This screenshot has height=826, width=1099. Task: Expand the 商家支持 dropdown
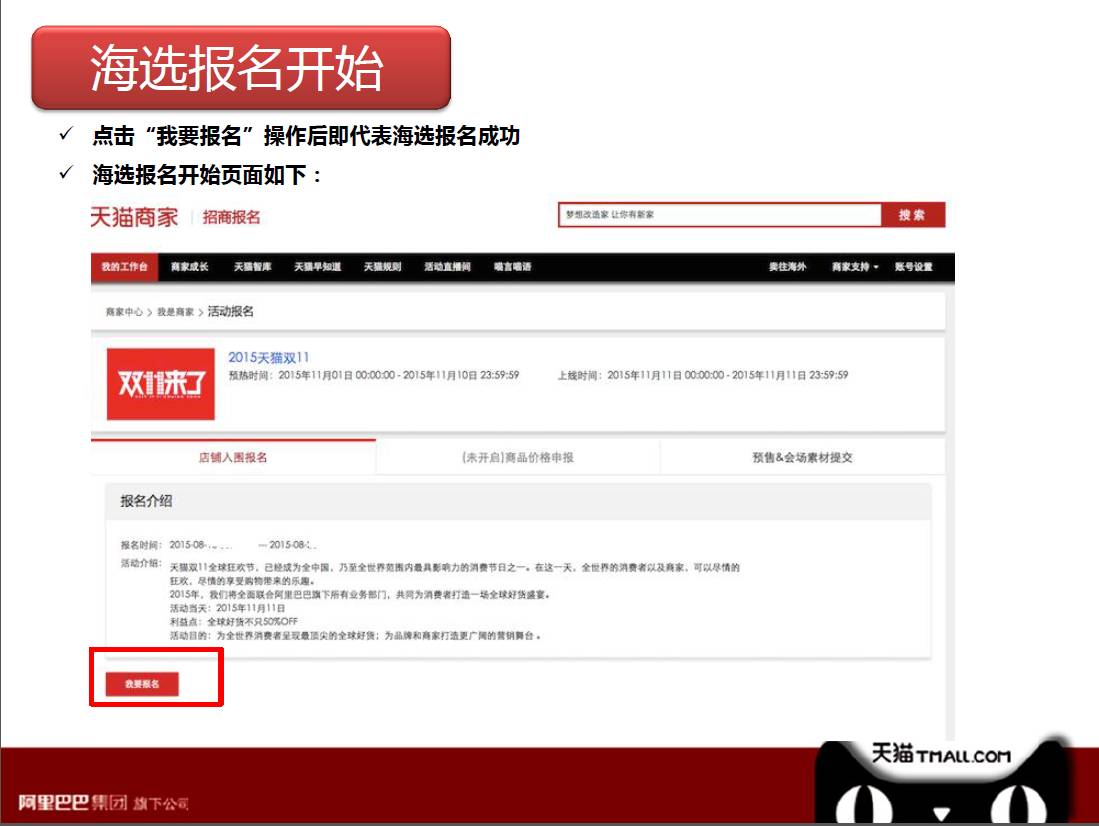pos(854,267)
